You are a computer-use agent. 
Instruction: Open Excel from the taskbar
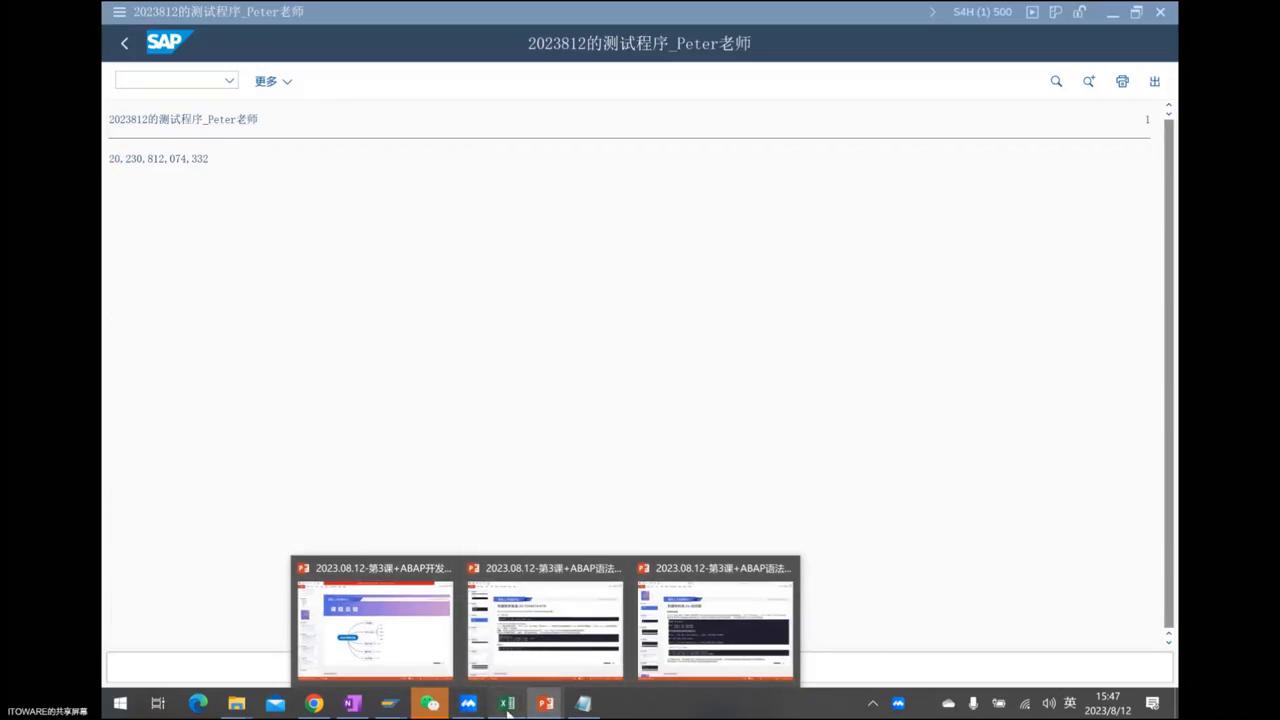pos(506,703)
